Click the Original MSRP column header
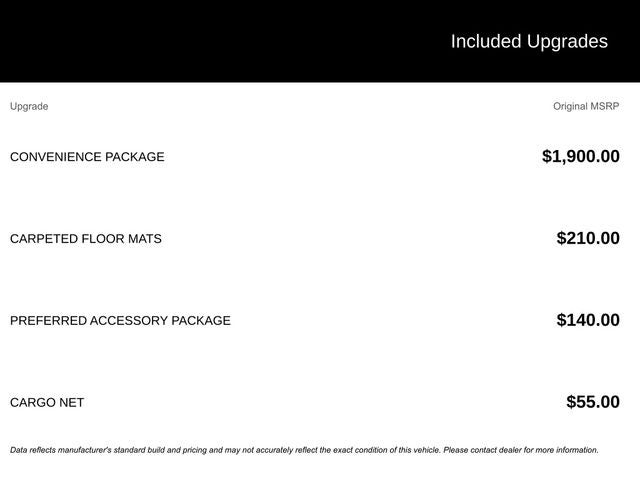The image size is (640, 480). point(586,106)
